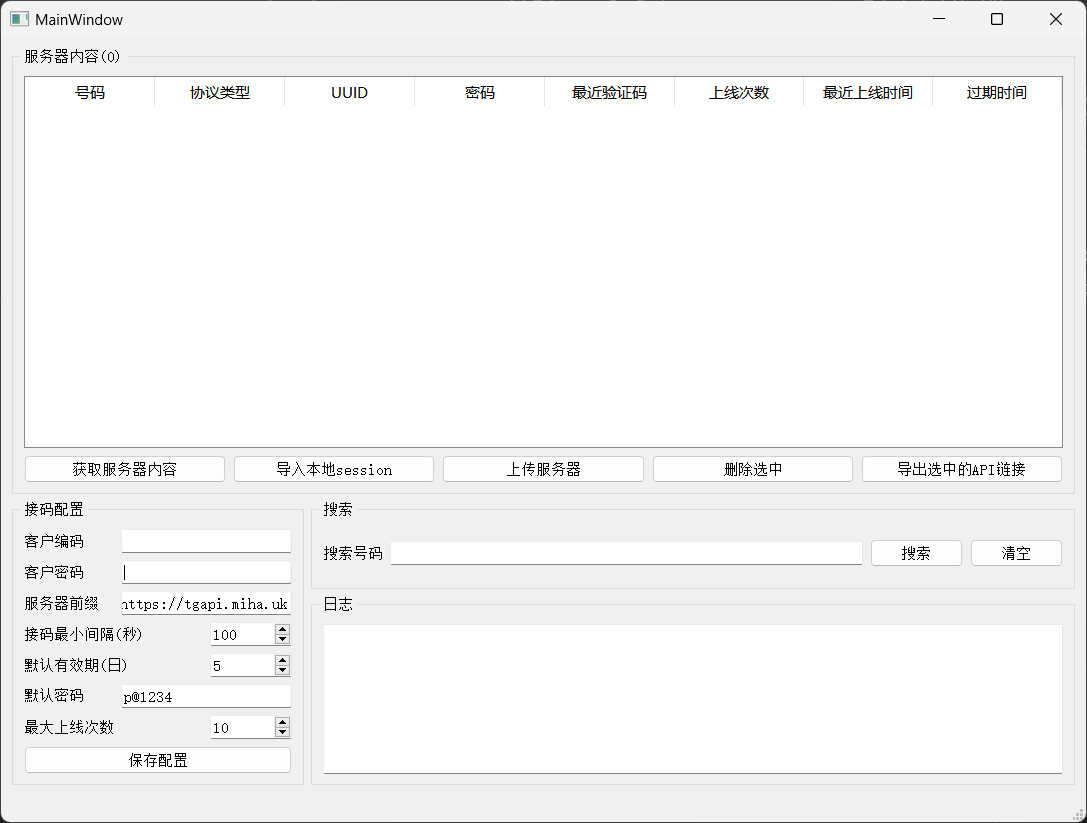Click 导出选中的API链接 button

[961, 469]
